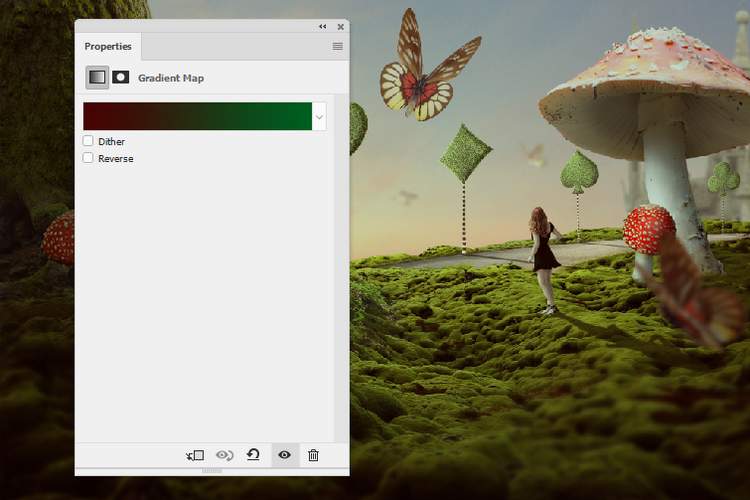Viewport: 750px width, 500px height.
Task: Open the gradient picker dropdown arrow
Action: pyautogui.click(x=319, y=117)
